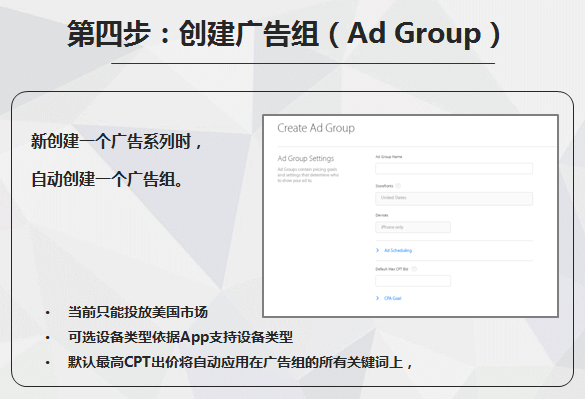The height and width of the screenshot is (399, 585).
Task: Open the Devices 'iPhone only' dropdown
Action: (413, 227)
